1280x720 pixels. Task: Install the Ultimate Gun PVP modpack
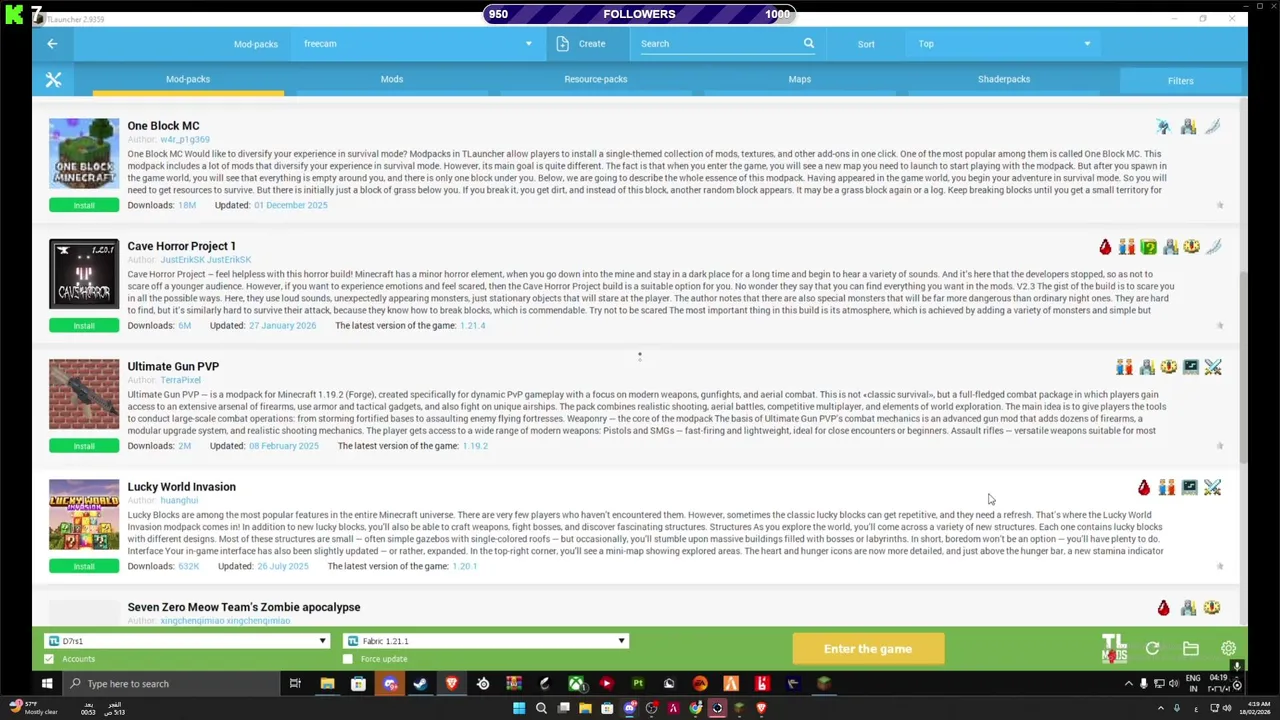(84, 446)
